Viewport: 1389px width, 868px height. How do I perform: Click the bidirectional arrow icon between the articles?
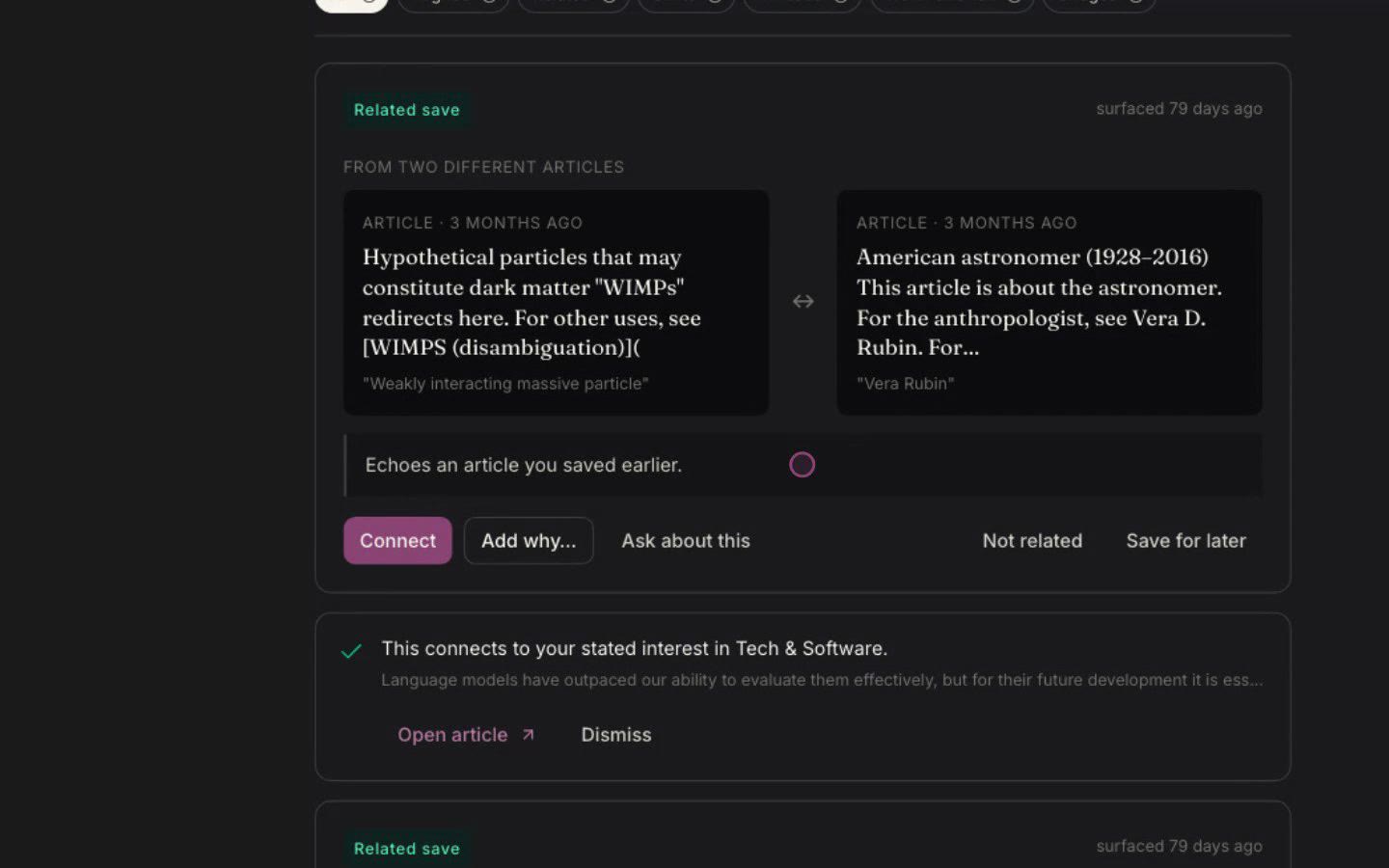pos(803,302)
